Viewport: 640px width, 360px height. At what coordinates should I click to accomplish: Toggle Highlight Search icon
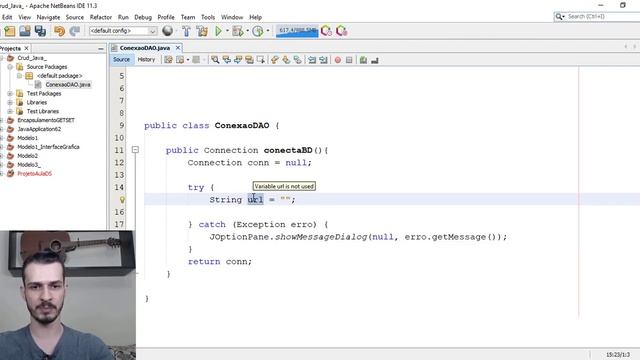tap(249, 60)
